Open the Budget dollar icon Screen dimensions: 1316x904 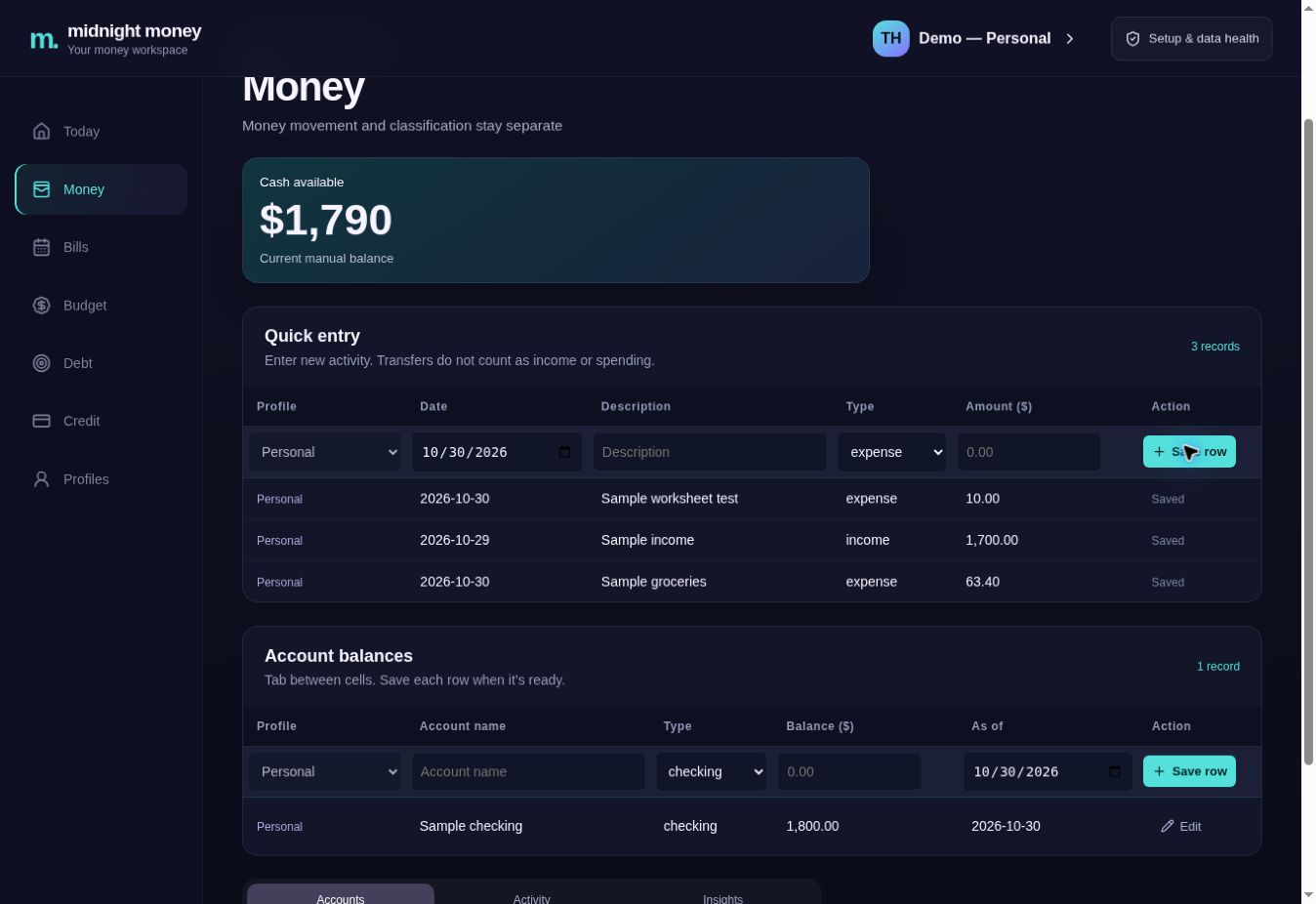[41, 306]
